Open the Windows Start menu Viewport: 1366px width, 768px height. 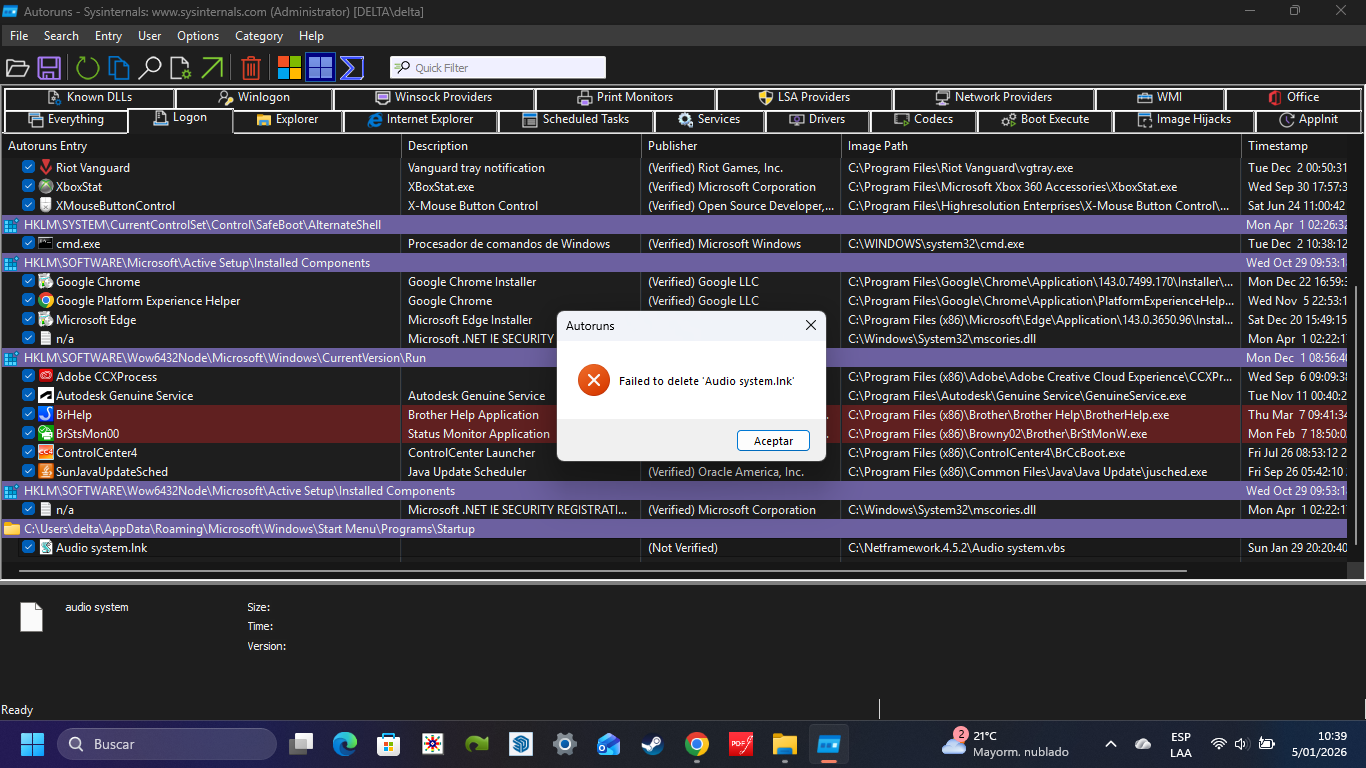[x=33, y=744]
